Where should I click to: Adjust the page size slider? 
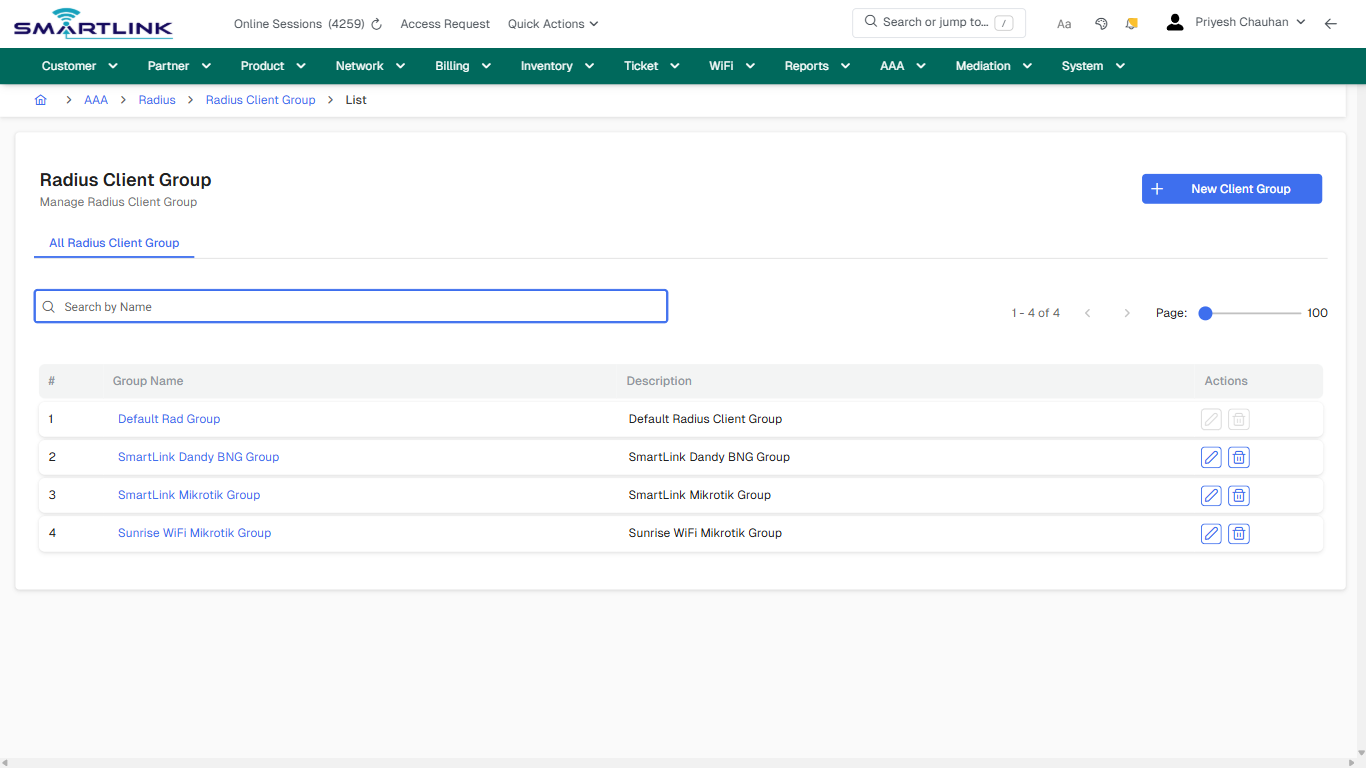(1205, 312)
